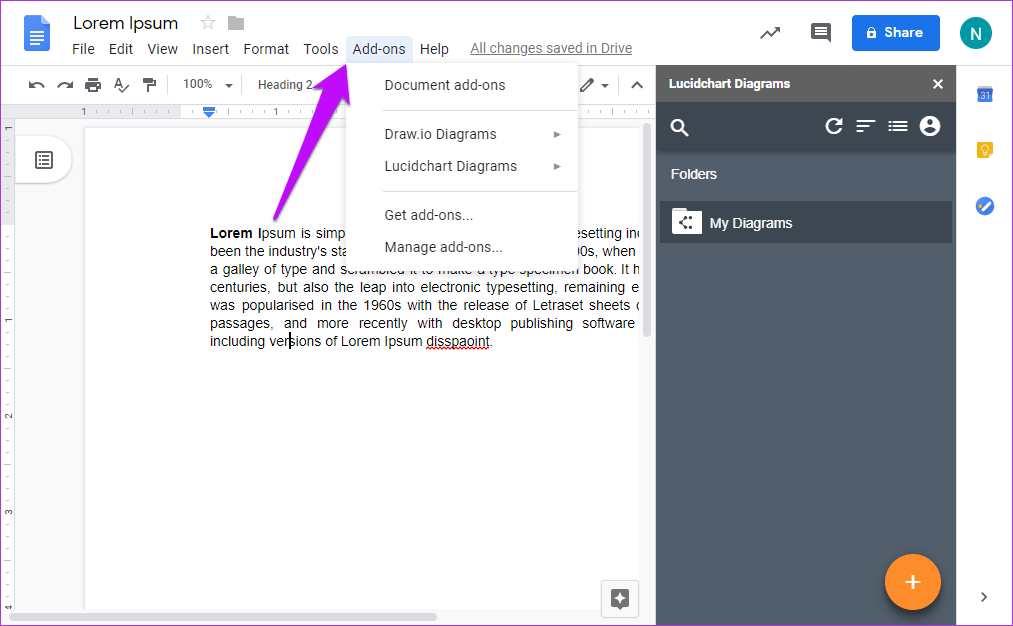Click the Folders label in Lucidchart
1013x626 pixels.
point(693,174)
